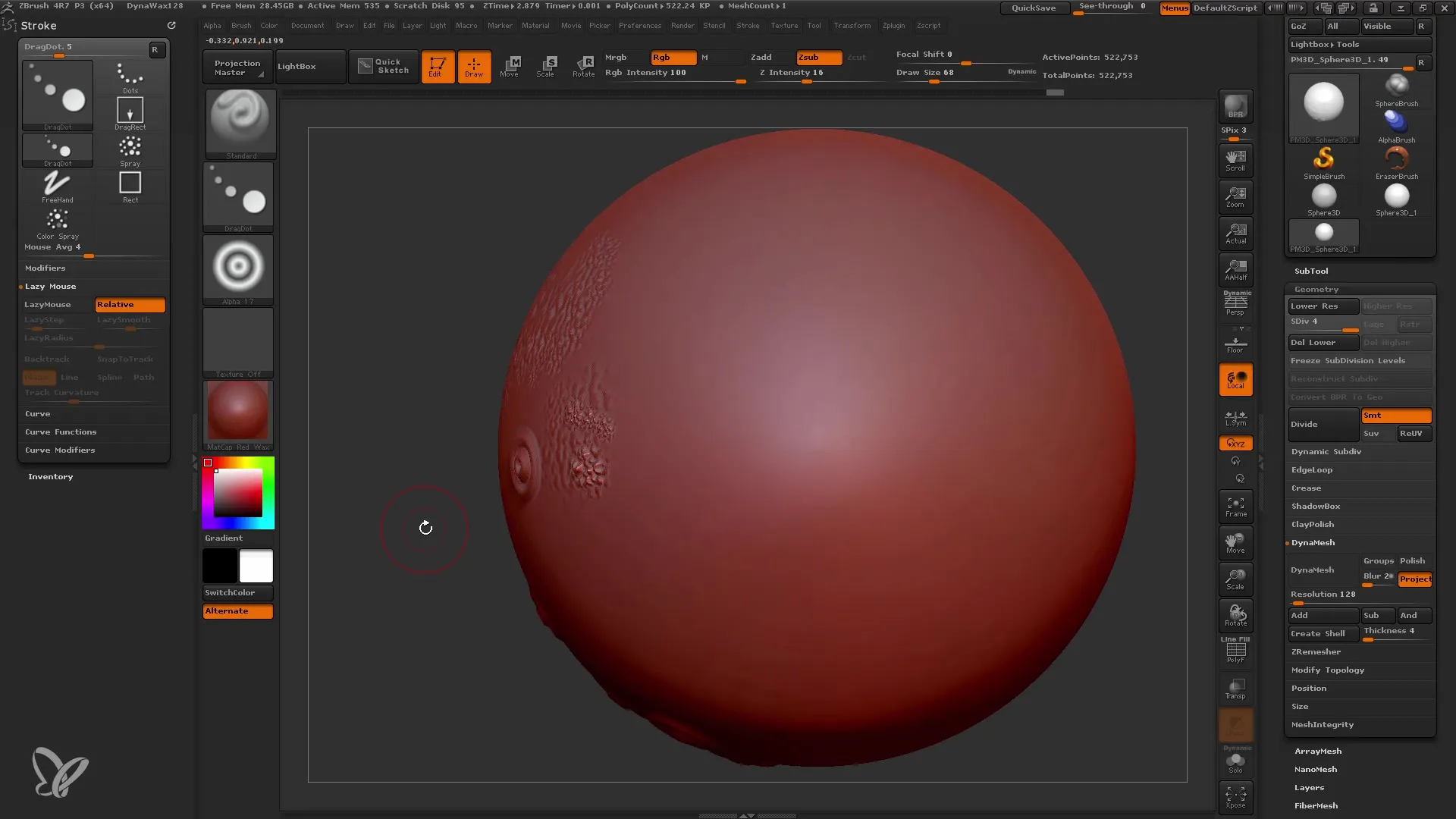Screen dimensions: 1456x819
Task: Toggle the Relative LazyMouse option
Action: (x=130, y=305)
